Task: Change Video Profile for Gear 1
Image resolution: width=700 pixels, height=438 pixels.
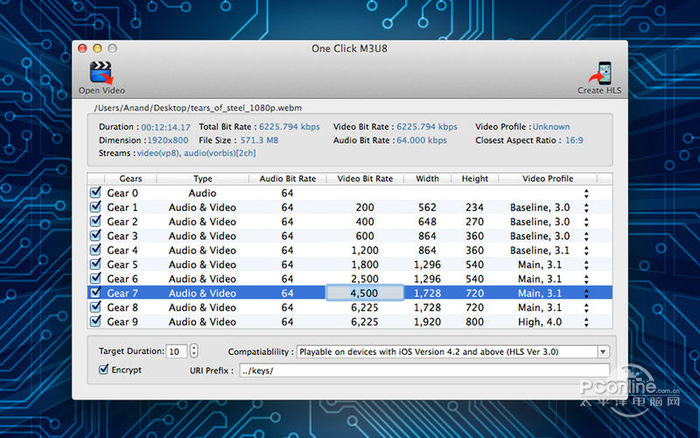Action: coord(586,207)
